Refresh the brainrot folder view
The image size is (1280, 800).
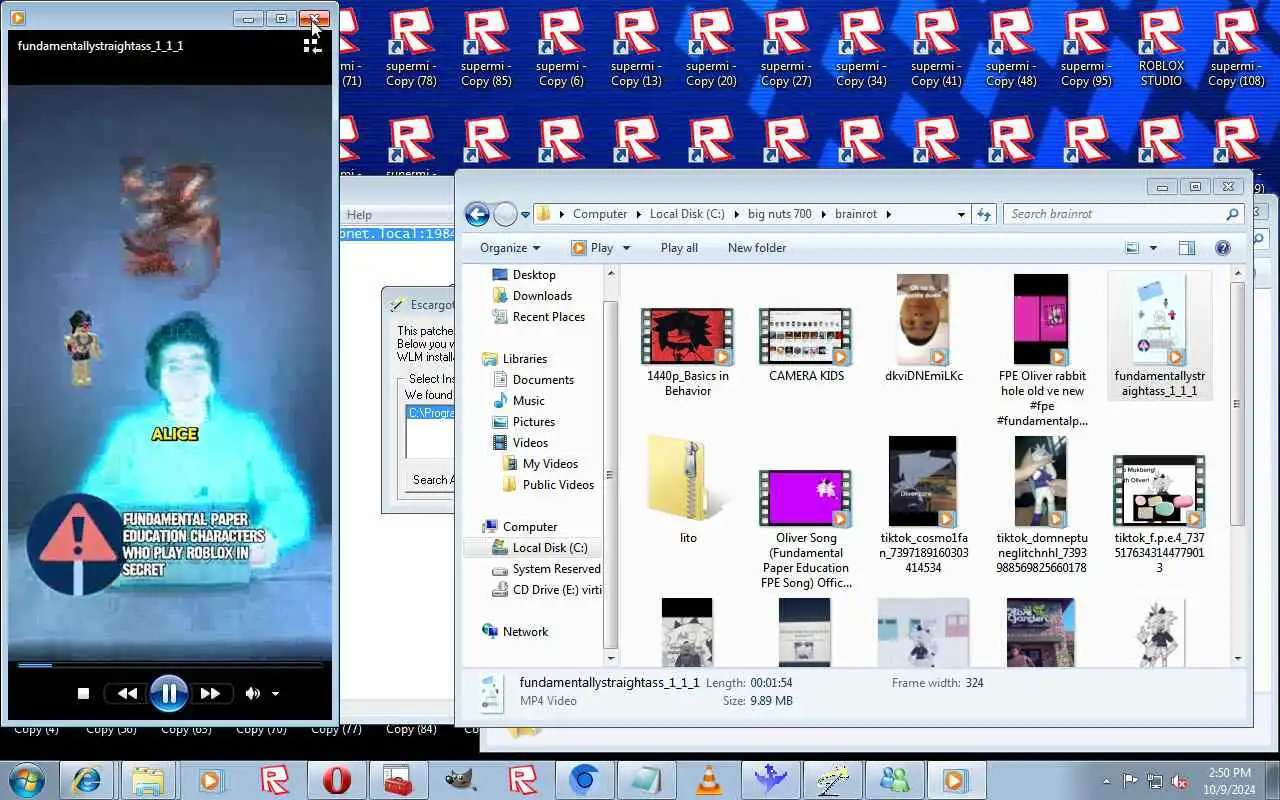point(984,214)
